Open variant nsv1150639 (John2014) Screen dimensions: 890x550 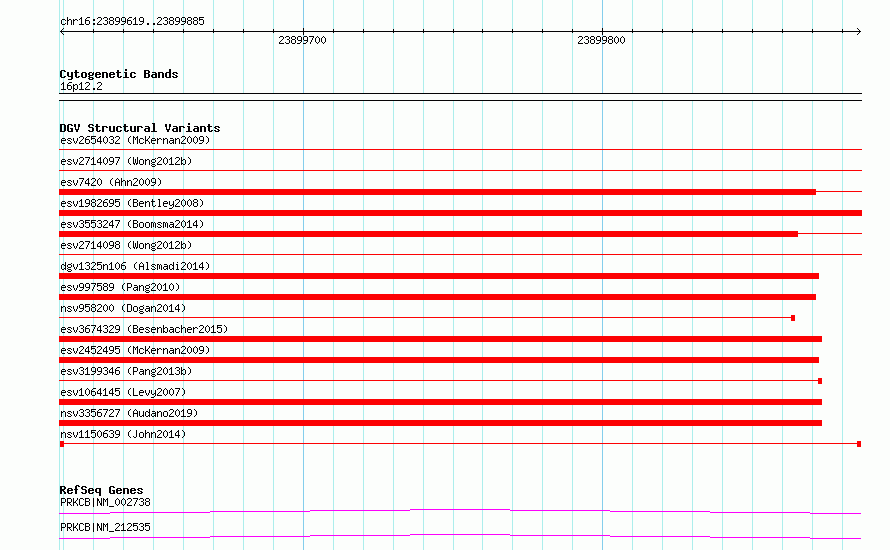[x=123, y=434]
